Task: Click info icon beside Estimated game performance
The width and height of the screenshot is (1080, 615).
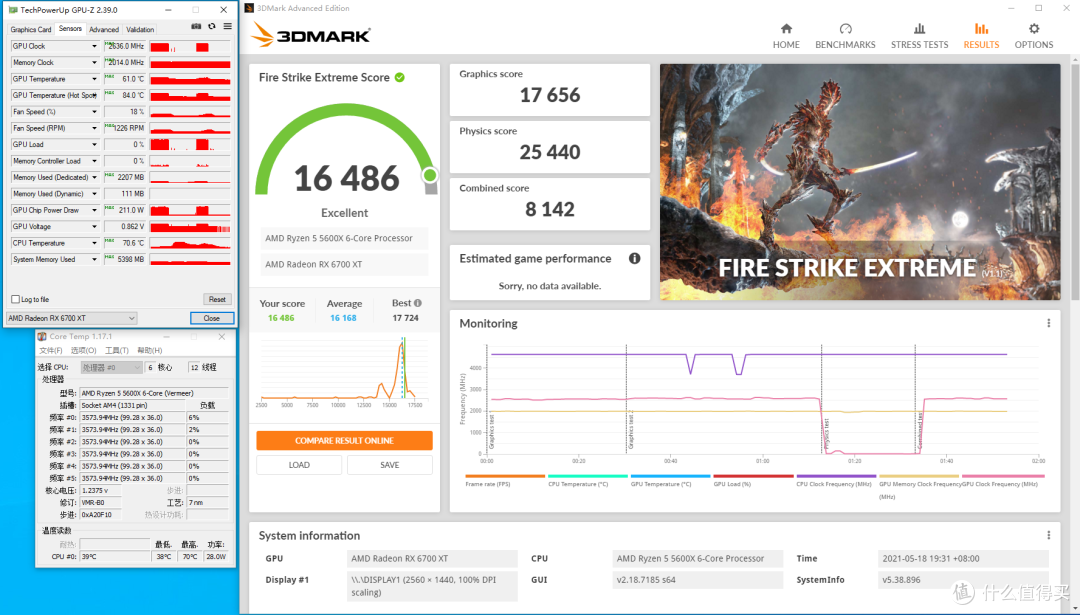Action: coord(634,258)
